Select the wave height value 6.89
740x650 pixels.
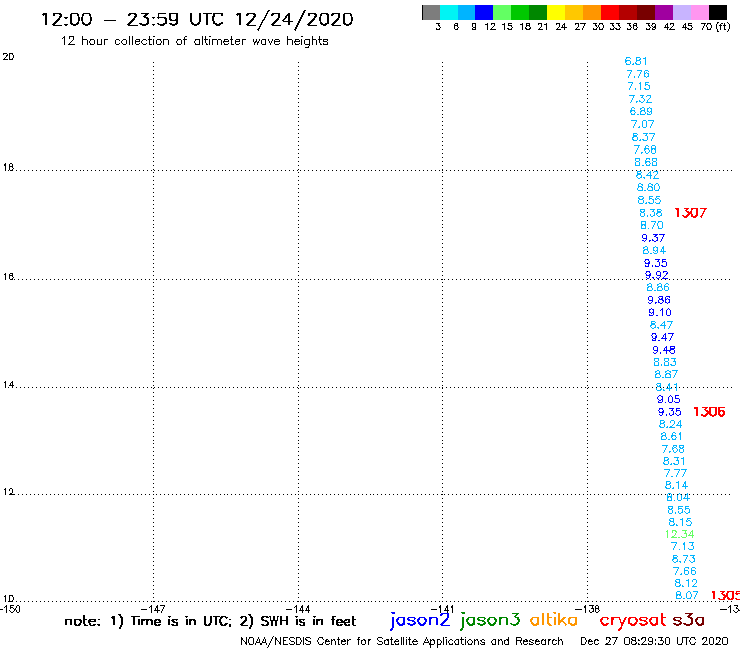641,111
